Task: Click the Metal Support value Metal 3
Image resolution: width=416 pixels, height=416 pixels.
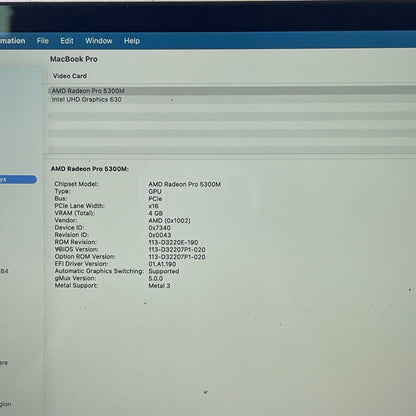Action: [159, 286]
